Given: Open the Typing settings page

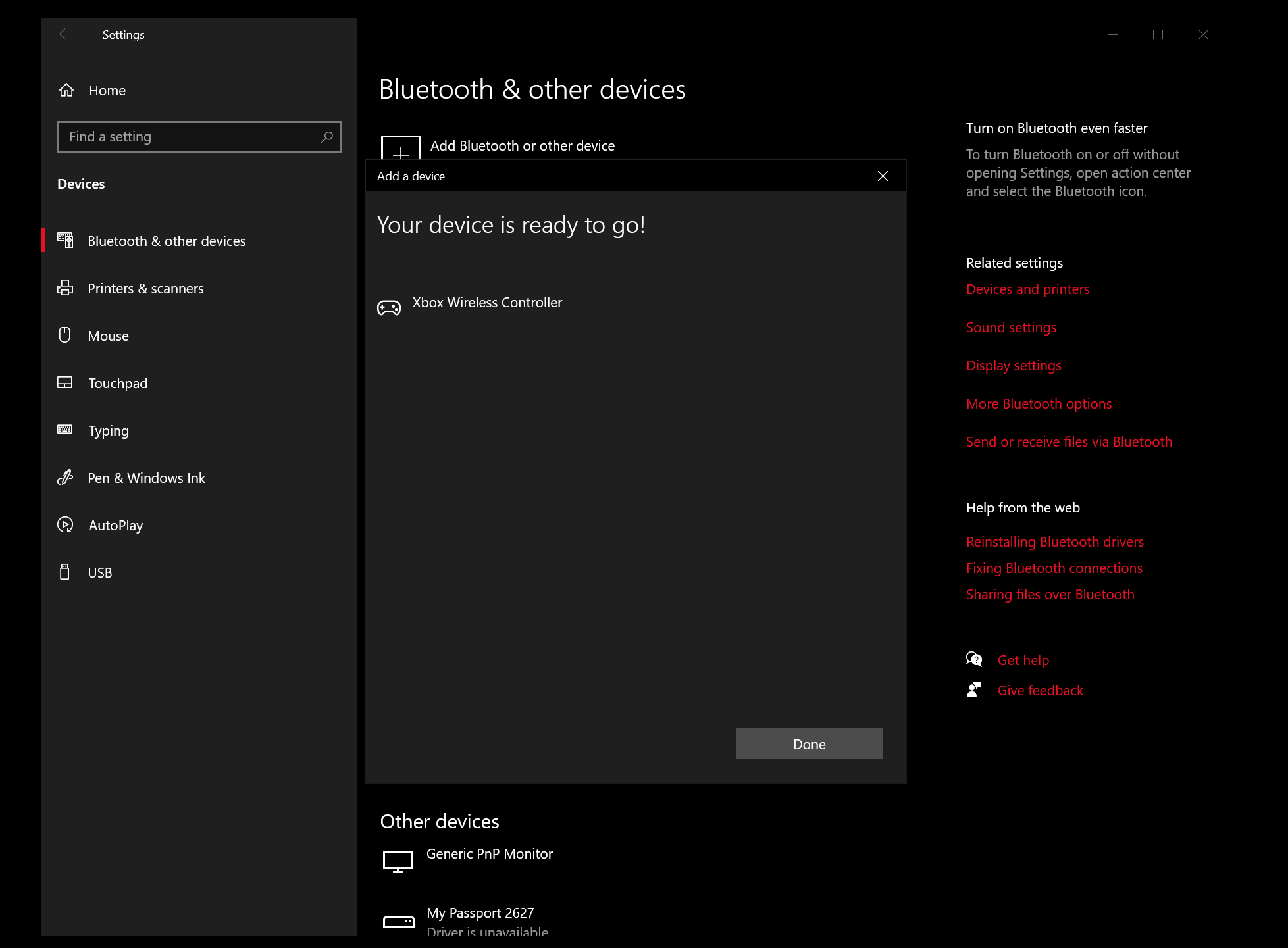Looking at the screenshot, I should tap(109, 431).
